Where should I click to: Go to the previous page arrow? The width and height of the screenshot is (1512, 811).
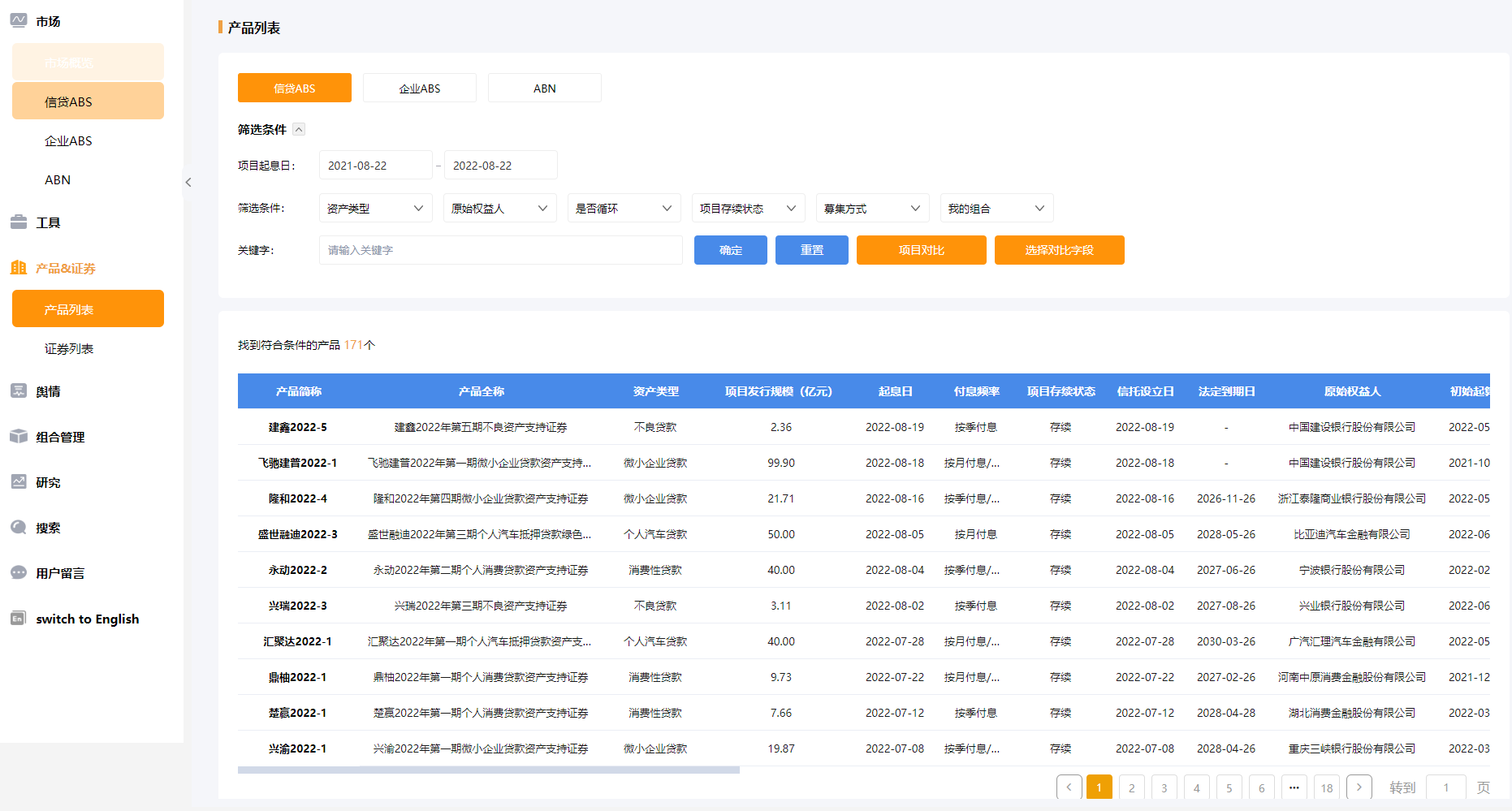coord(1069,787)
